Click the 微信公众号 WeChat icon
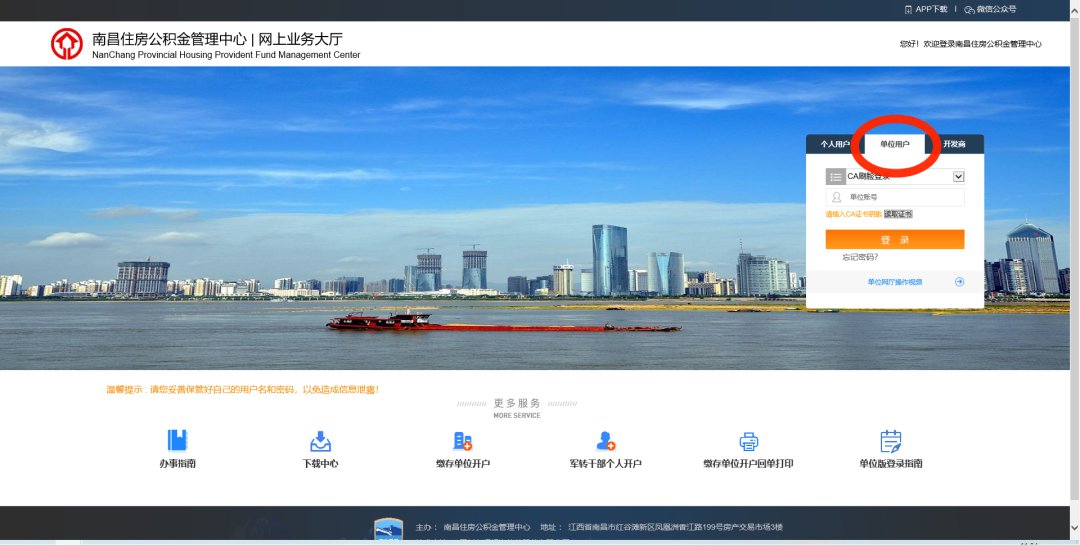 tap(969, 10)
